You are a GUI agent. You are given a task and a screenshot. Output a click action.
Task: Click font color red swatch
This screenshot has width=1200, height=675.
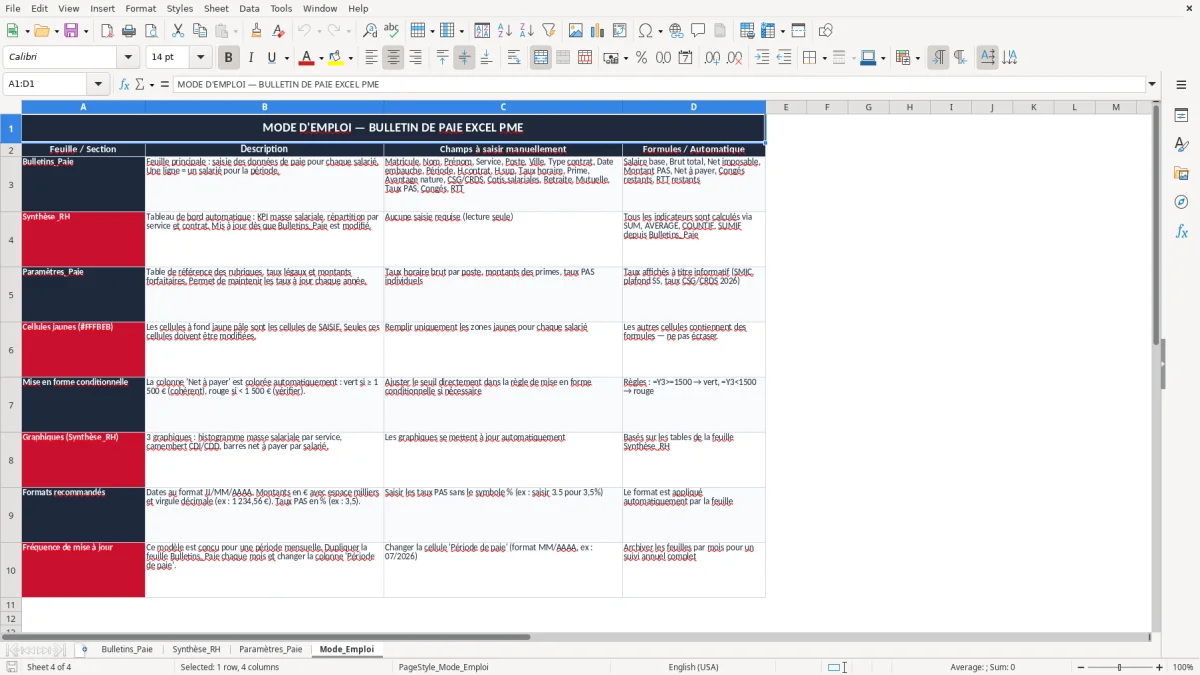(307, 58)
